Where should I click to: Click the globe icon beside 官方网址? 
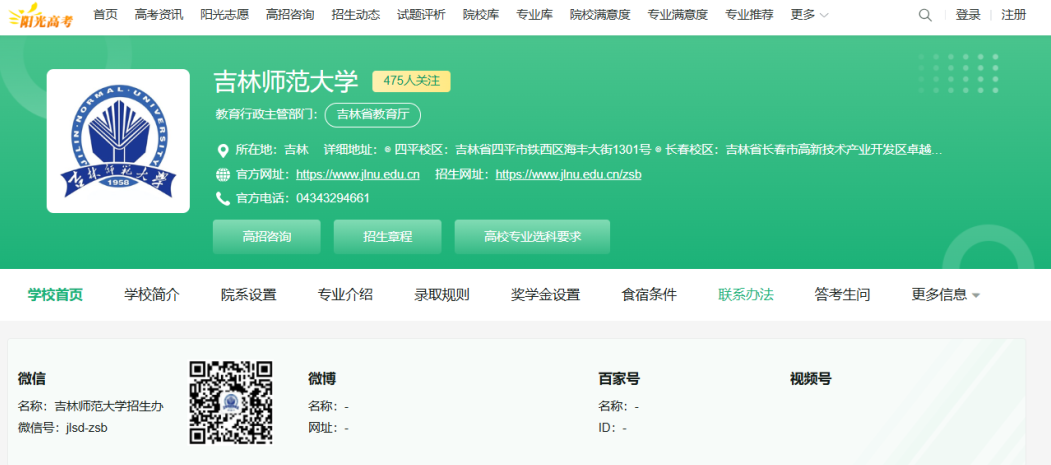tap(223, 175)
